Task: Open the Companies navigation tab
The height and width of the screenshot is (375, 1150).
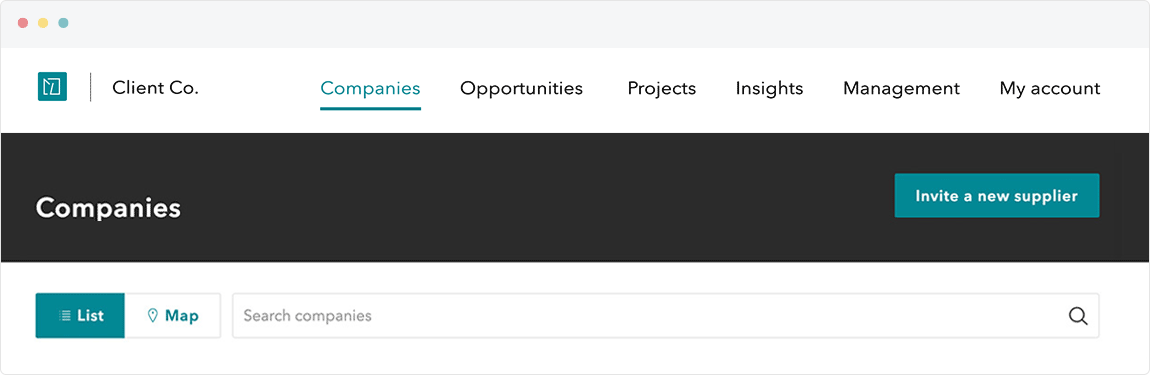Action: [370, 89]
